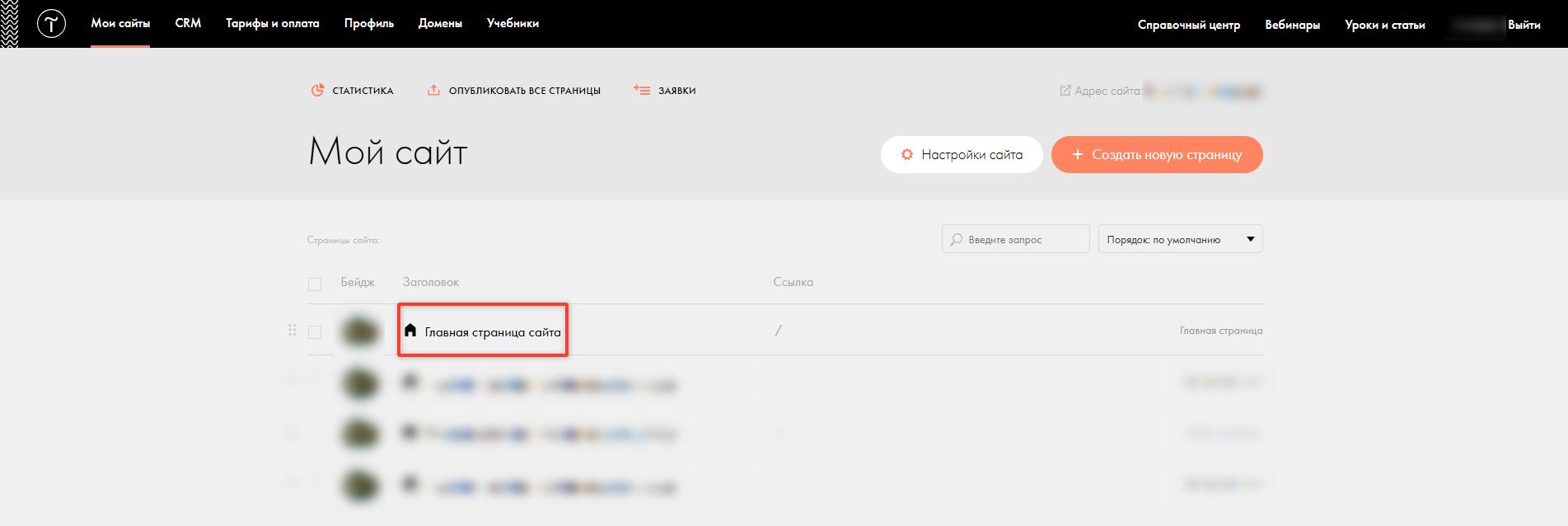Click the Statistics pie chart icon
The width and height of the screenshot is (1568, 526).
click(317, 91)
